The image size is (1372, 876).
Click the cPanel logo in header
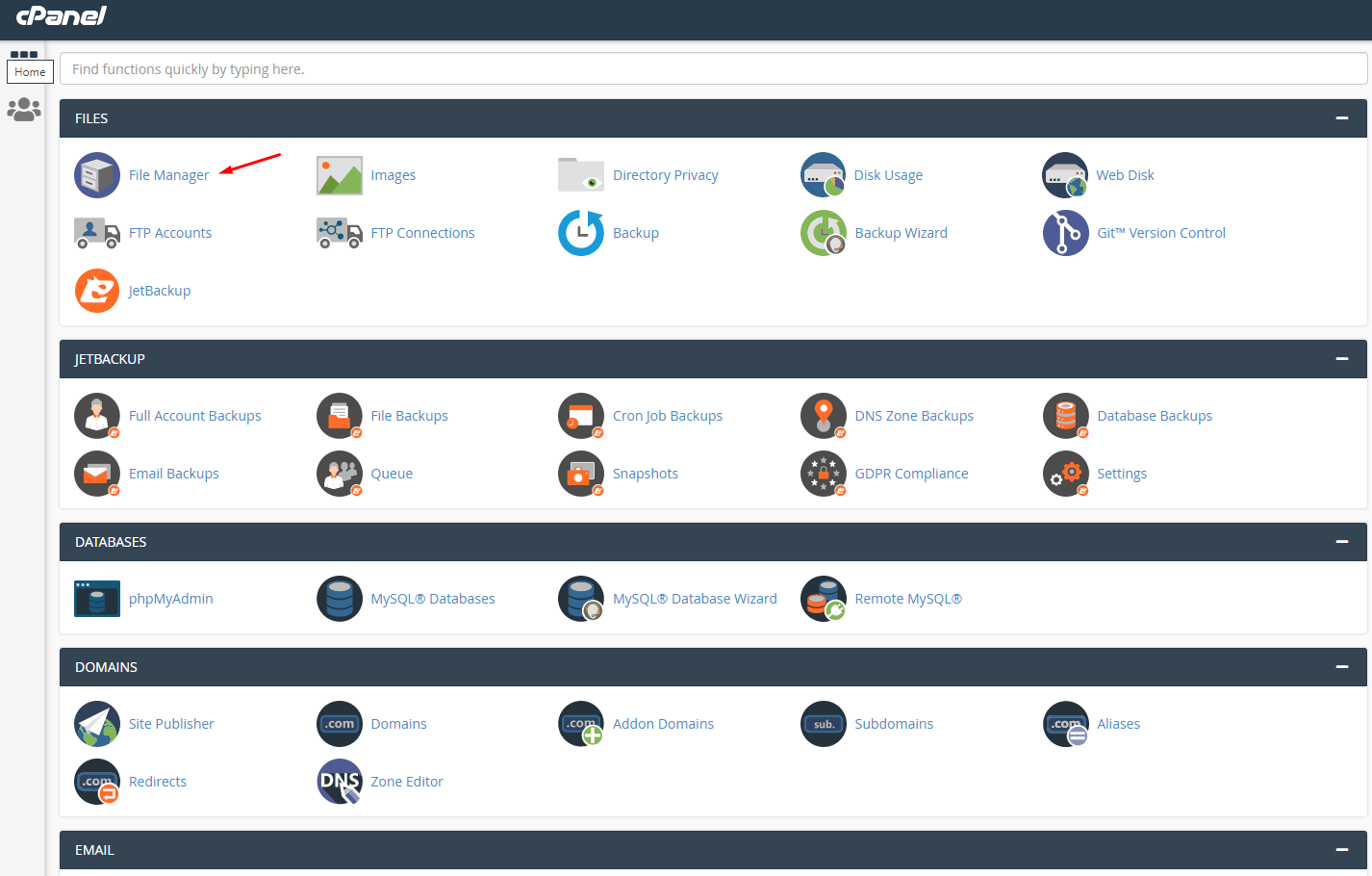pos(62,16)
